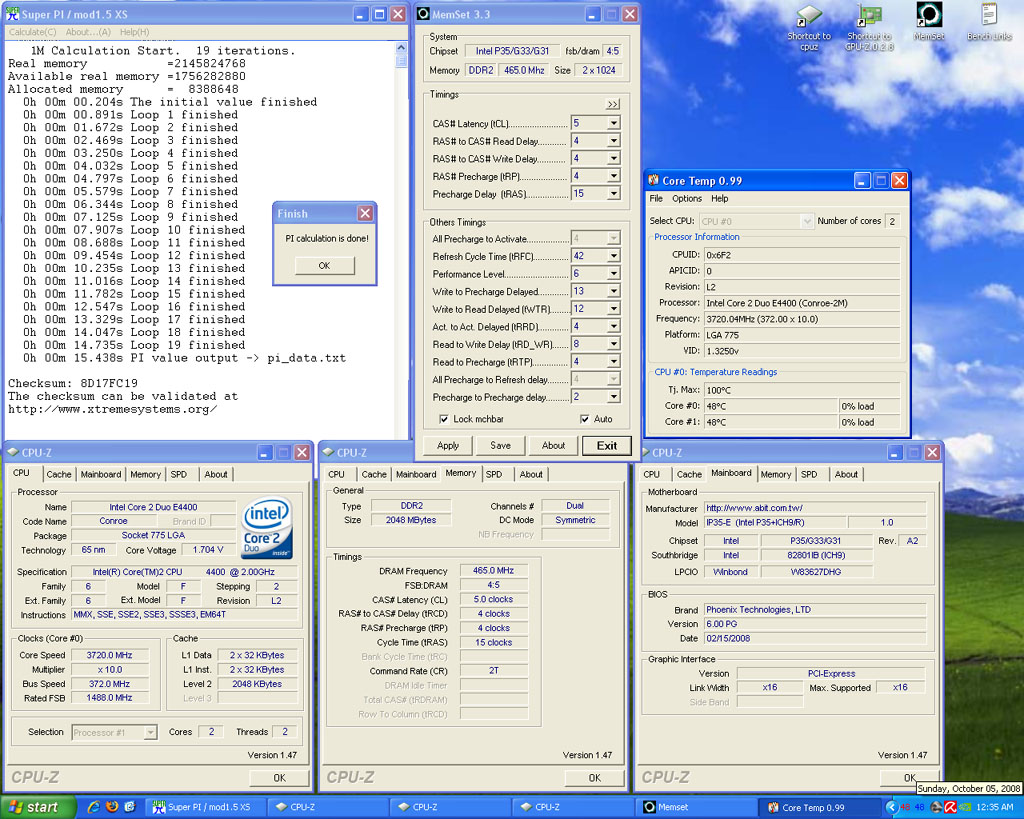Click the Exit button in MemSet
This screenshot has width=1024, height=819.
pyautogui.click(x=607, y=445)
